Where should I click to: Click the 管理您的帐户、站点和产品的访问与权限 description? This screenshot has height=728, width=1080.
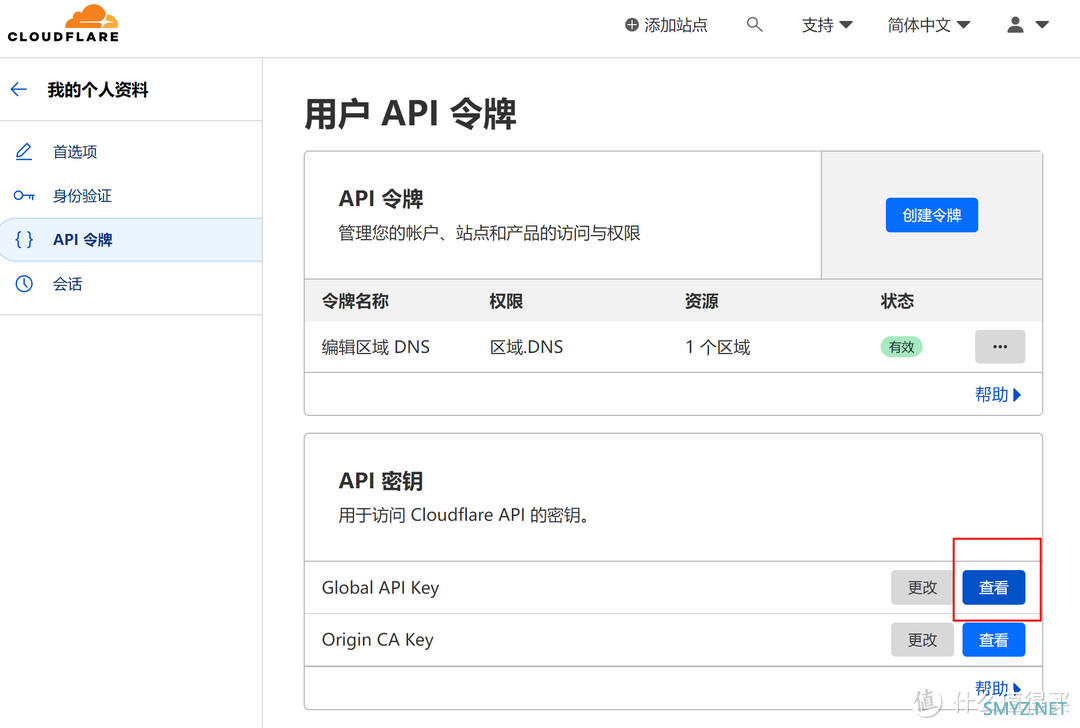point(489,233)
